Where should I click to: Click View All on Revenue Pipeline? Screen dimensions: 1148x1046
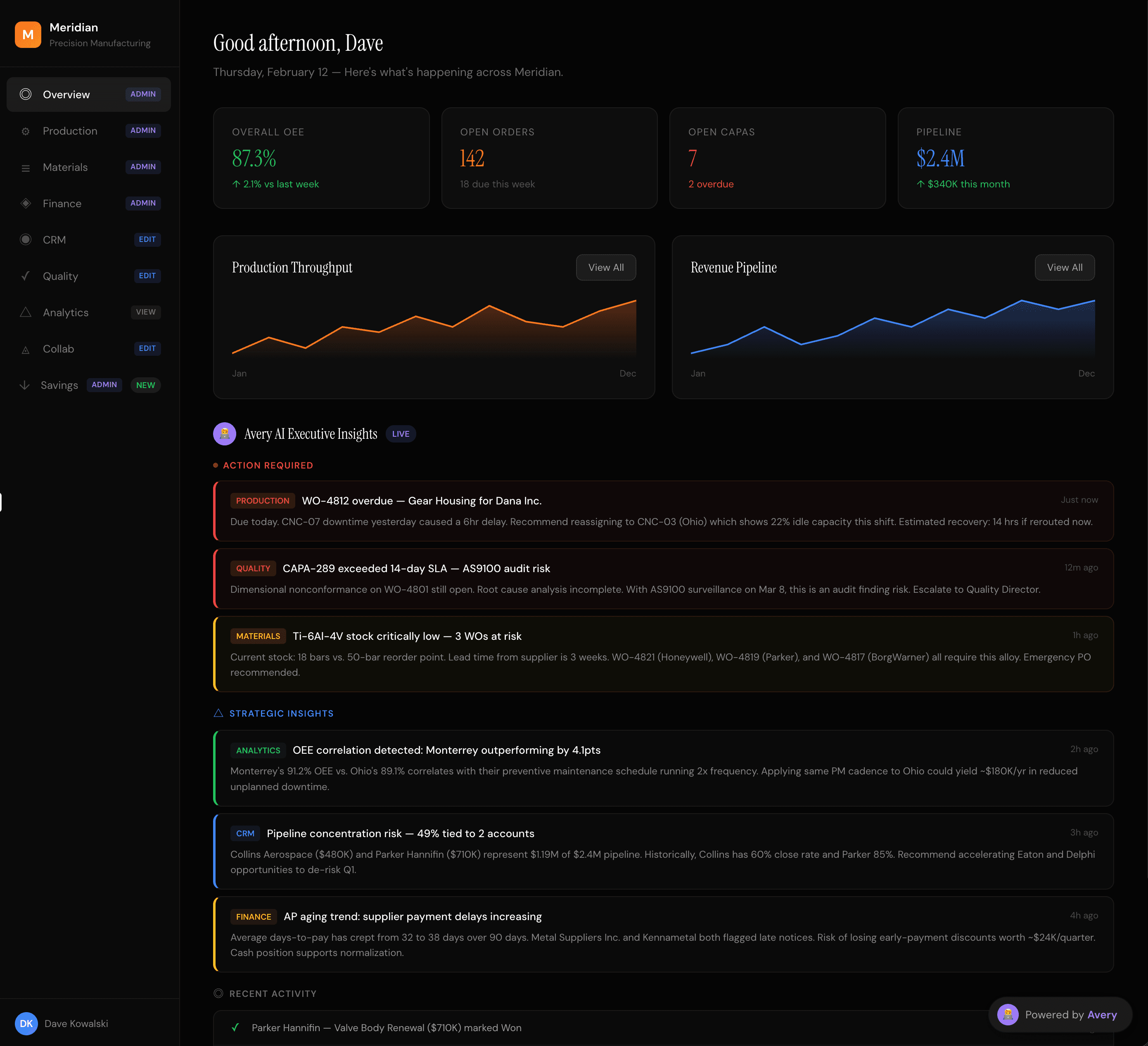coord(1064,267)
